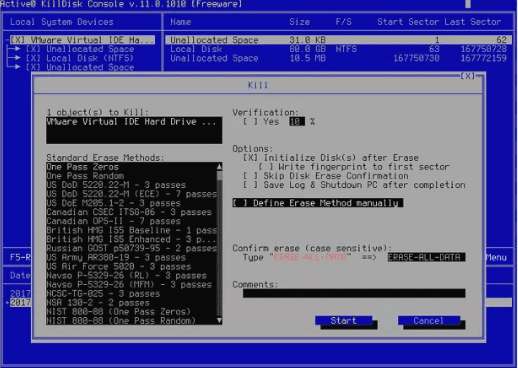This screenshot has width=518, height=368.
Task: Click the Comments input field
Action: tap(354, 293)
